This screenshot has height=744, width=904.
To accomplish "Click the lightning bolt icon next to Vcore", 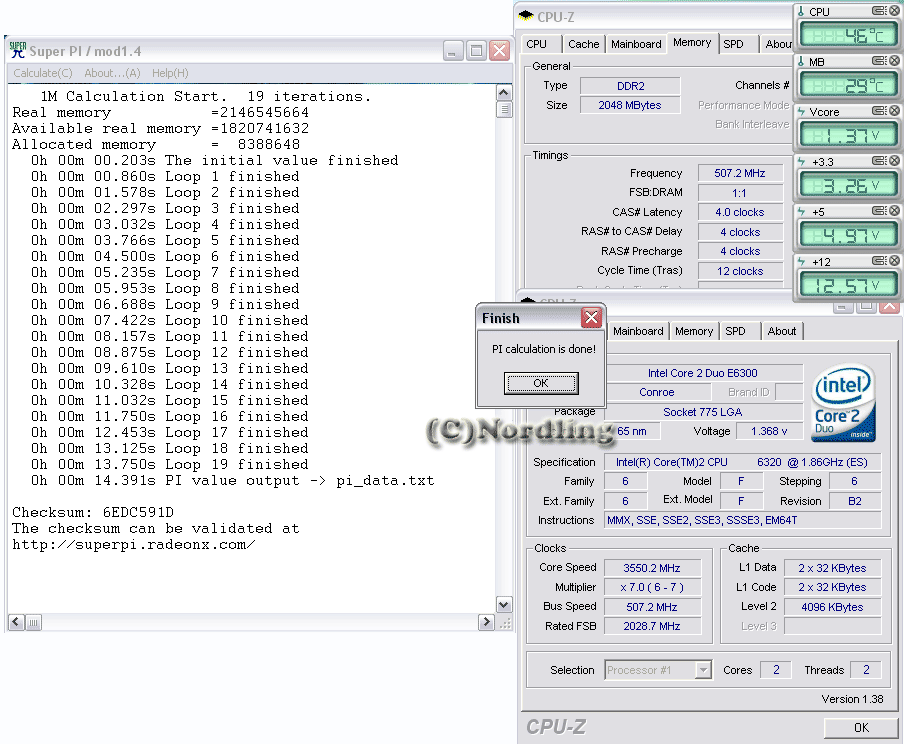I will (x=801, y=111).
